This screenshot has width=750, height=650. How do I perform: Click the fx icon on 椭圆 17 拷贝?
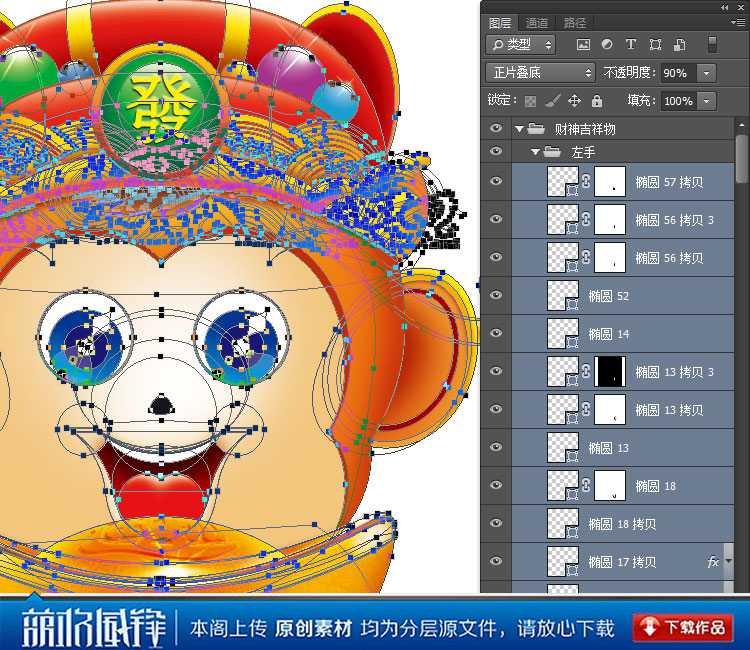[x=713, y=562]
